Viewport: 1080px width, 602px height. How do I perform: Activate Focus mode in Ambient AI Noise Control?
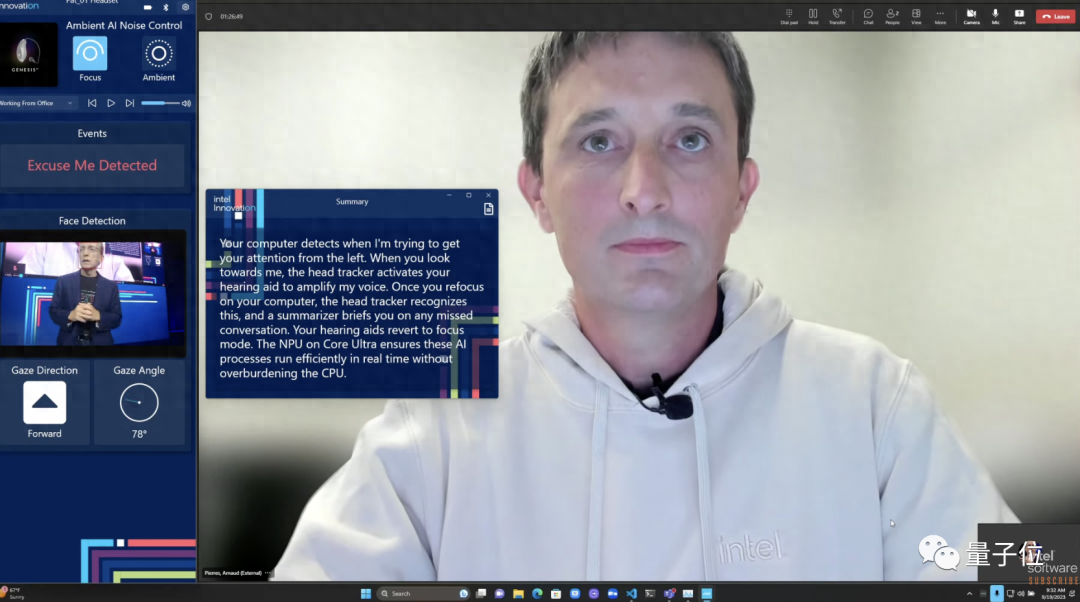90,55
